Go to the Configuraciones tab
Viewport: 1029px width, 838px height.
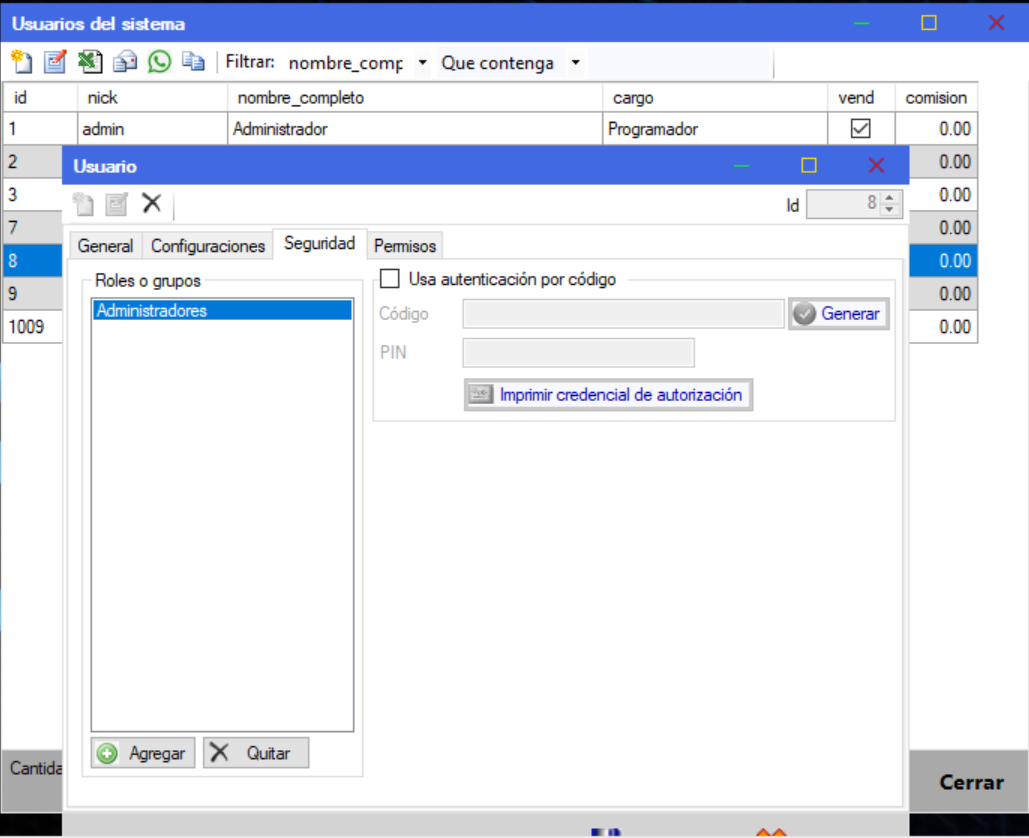(x=208, y=246)
